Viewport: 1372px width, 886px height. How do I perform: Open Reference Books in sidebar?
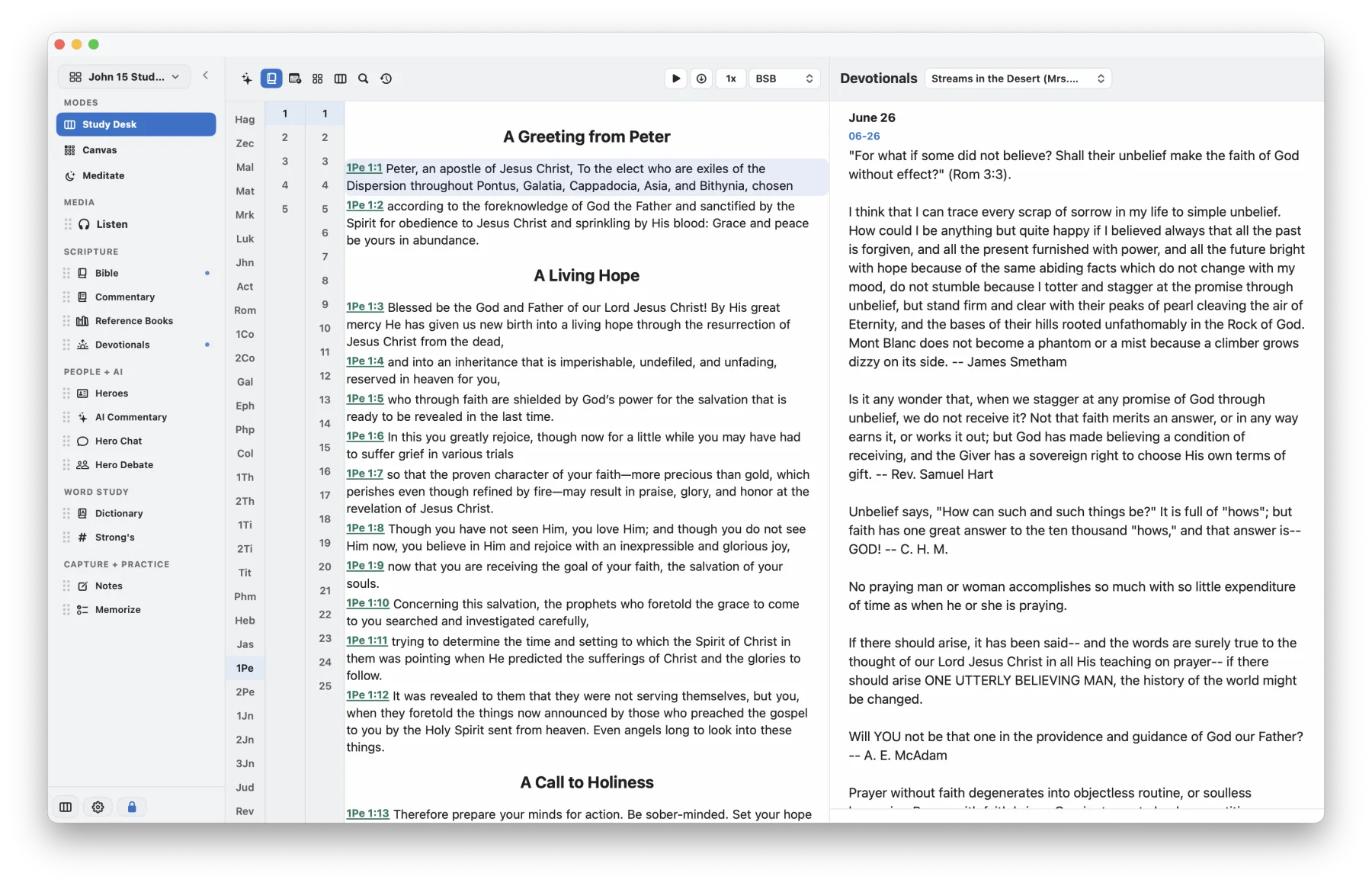[x=136, y=321]
